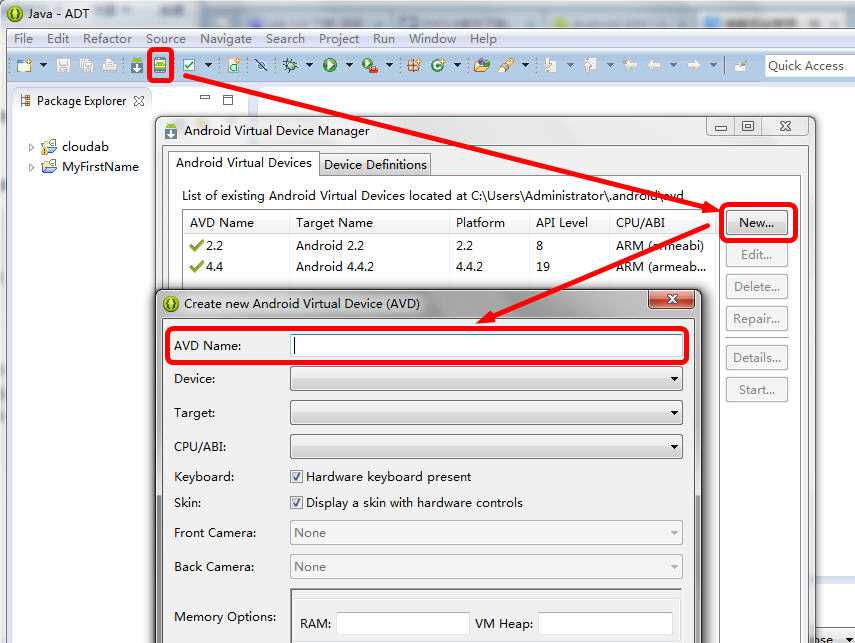Click the Delete... button

coord(756,286)
